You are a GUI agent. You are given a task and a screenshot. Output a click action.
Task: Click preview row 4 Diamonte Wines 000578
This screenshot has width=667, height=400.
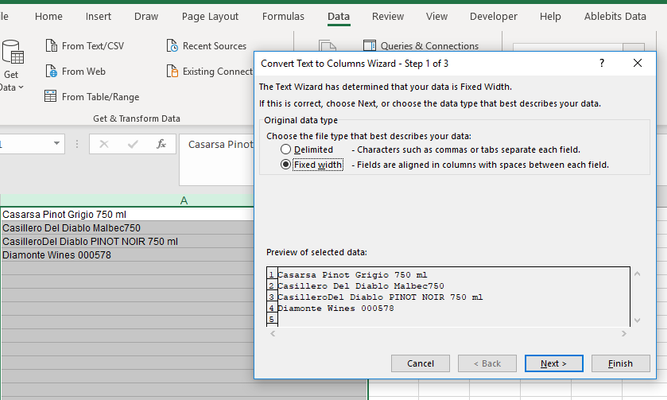coord(336,308)
